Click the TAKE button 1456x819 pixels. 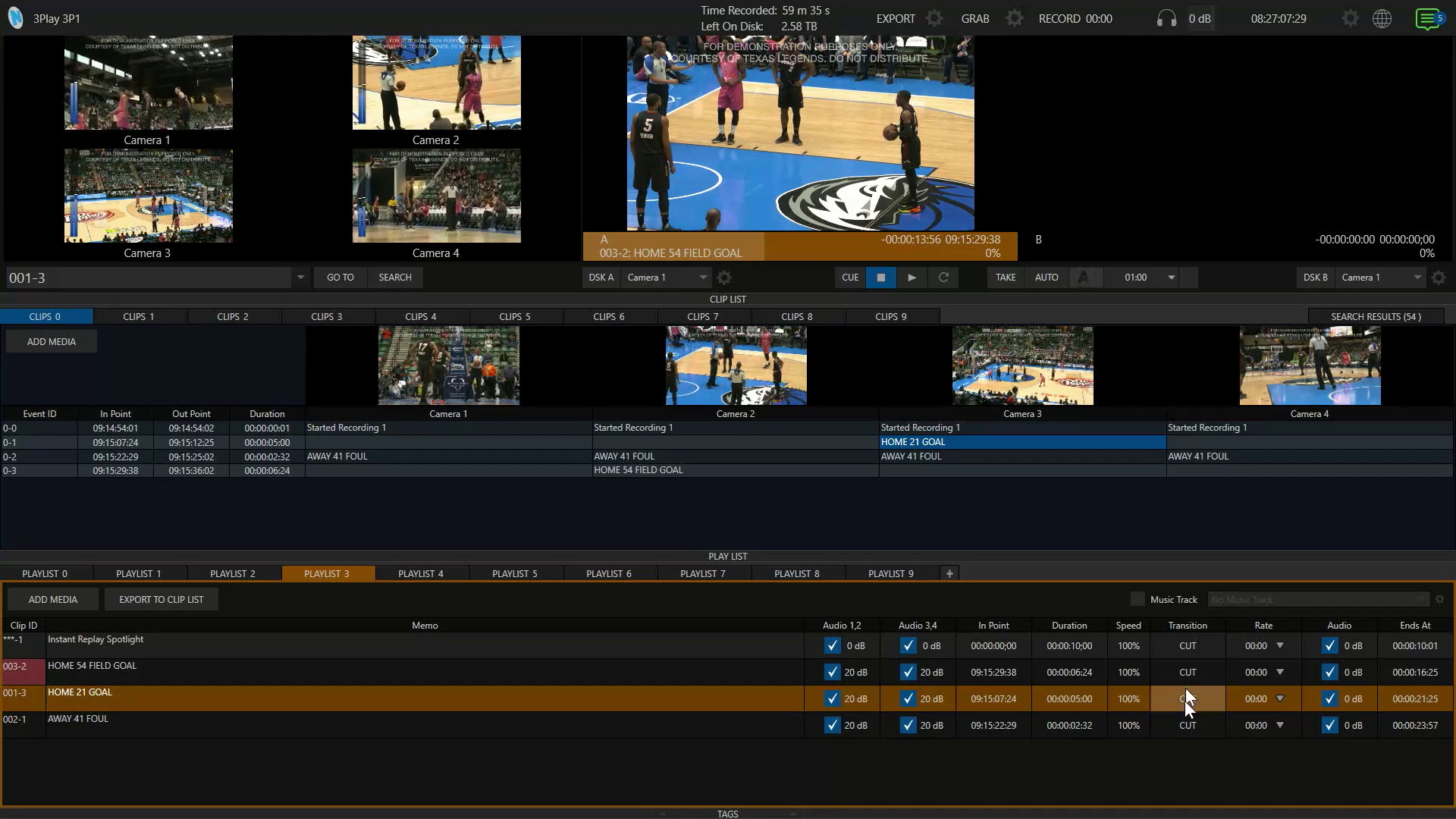coord(1006,278)
